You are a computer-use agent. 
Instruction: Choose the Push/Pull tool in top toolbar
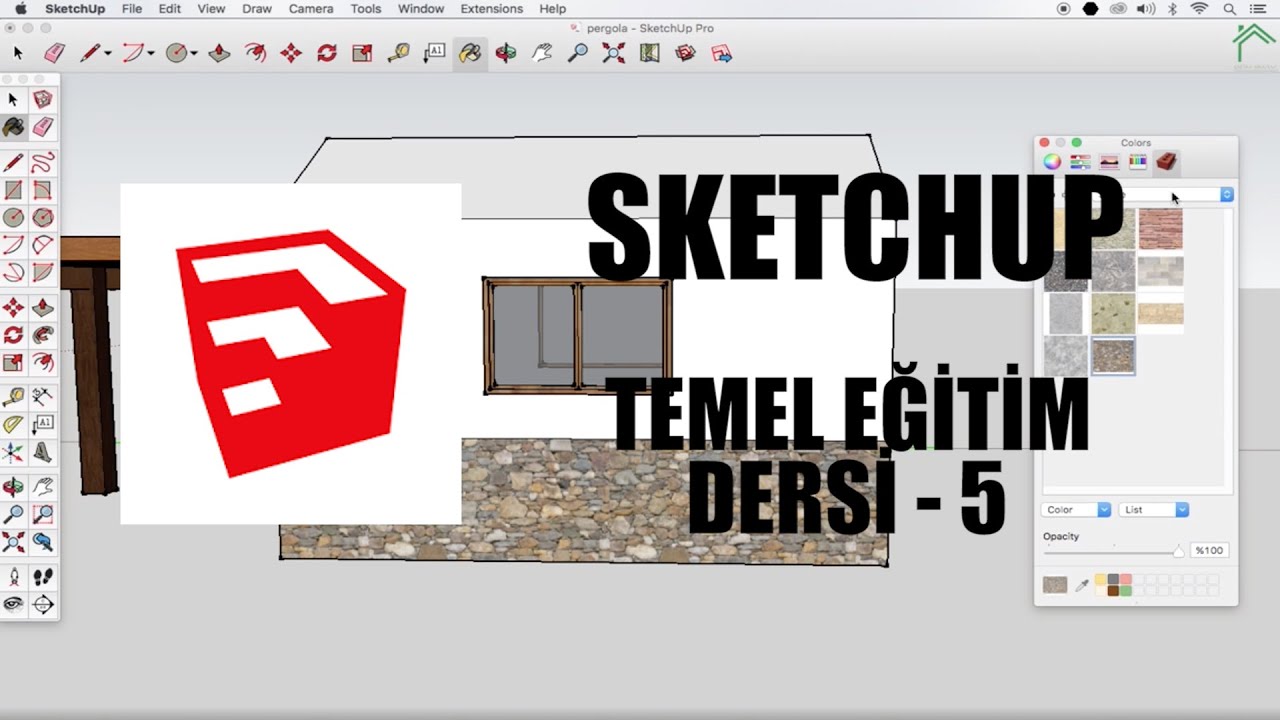pos(219,53)
